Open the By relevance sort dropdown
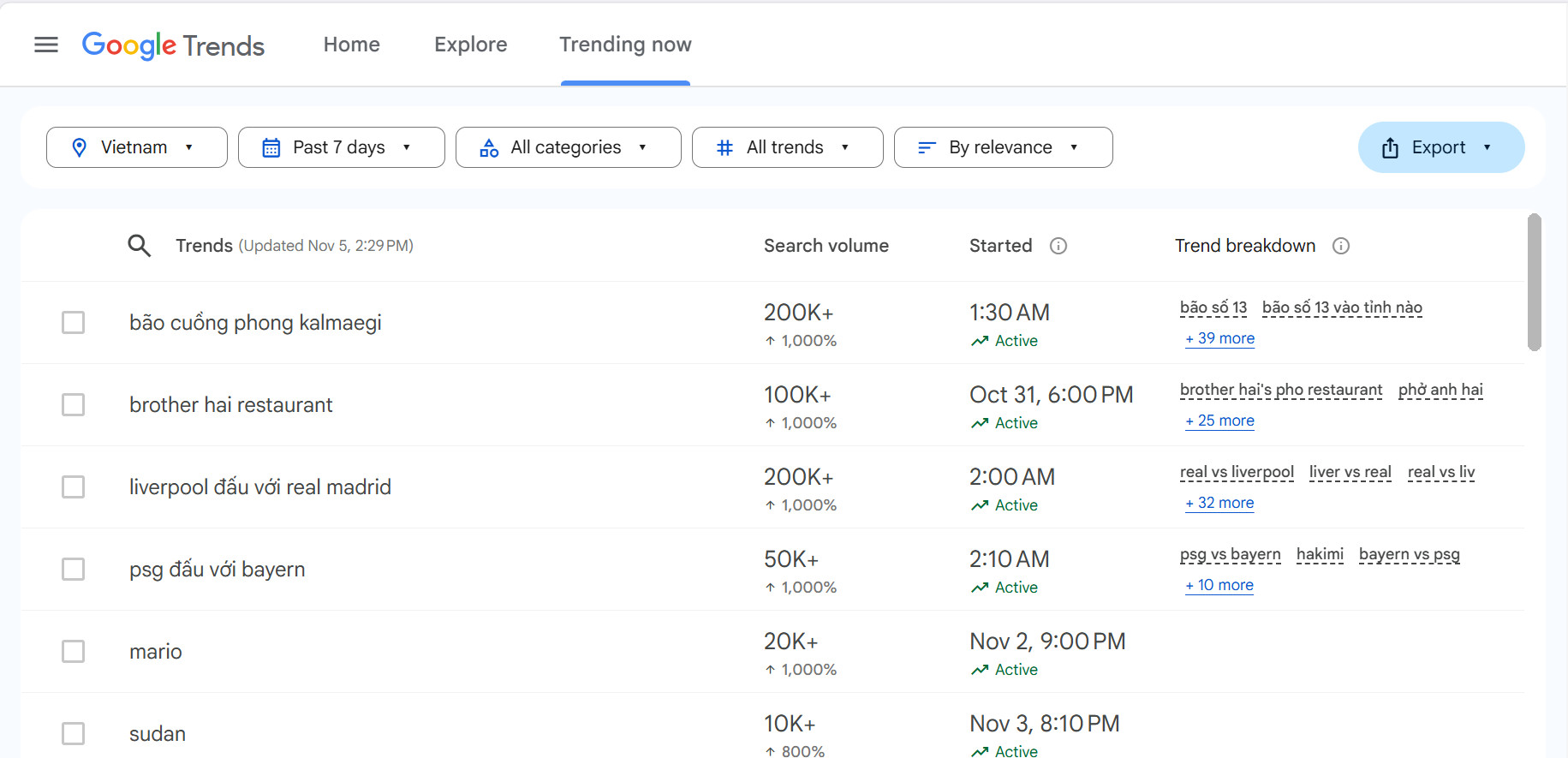Screen dimensions: 1568x758 1003,147
